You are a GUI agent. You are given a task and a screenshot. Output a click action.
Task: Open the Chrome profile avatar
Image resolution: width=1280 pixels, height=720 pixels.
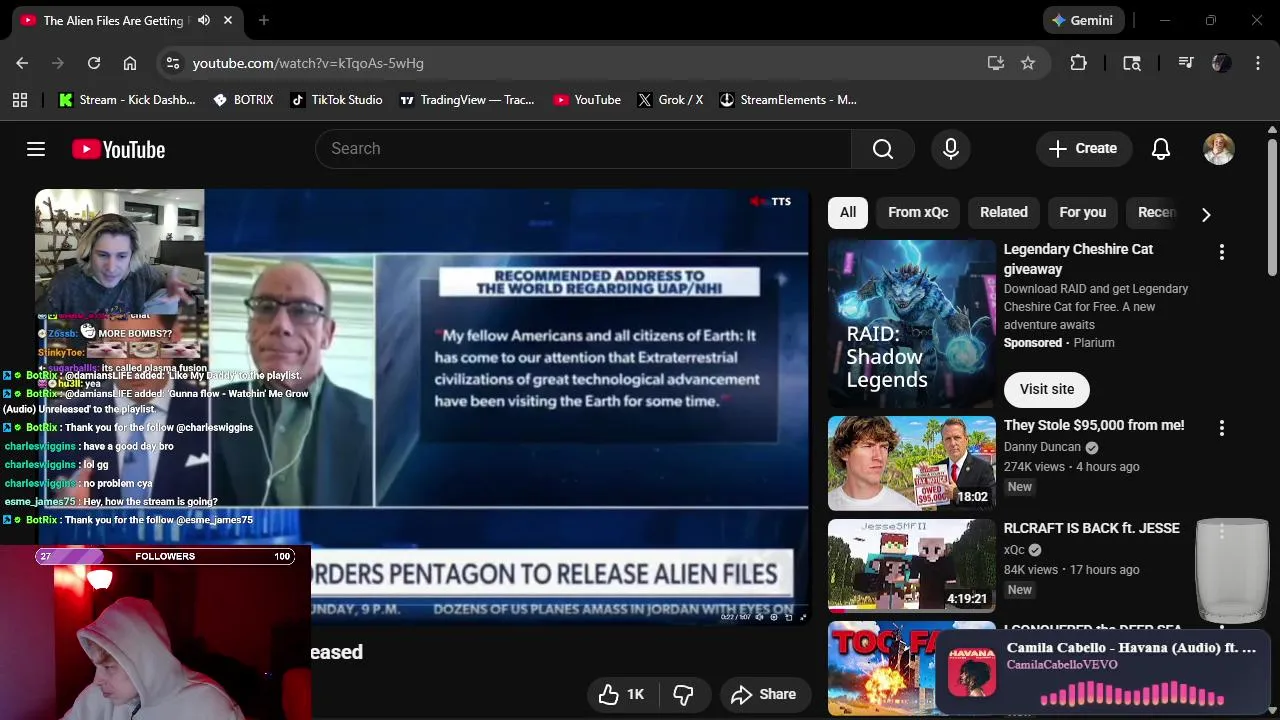pos(1221,63)
